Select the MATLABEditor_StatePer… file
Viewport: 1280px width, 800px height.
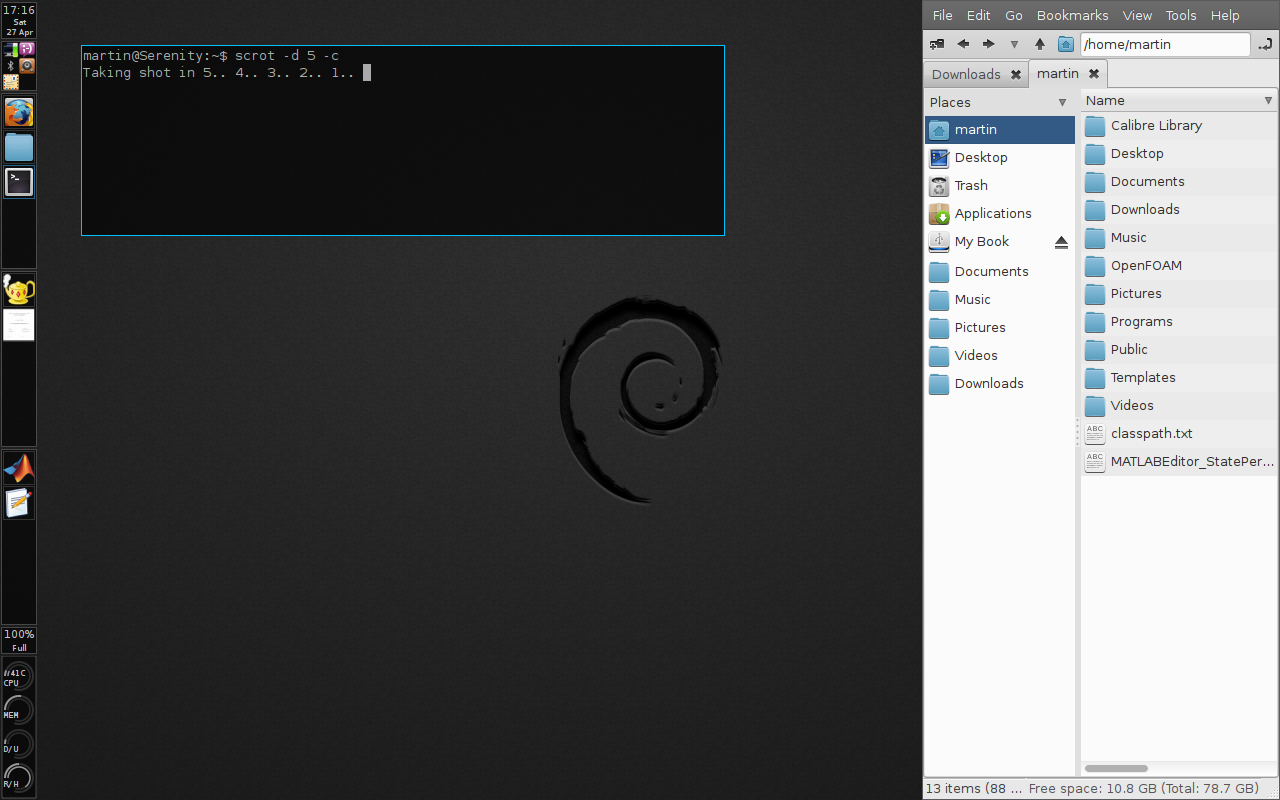(1179, 462)
